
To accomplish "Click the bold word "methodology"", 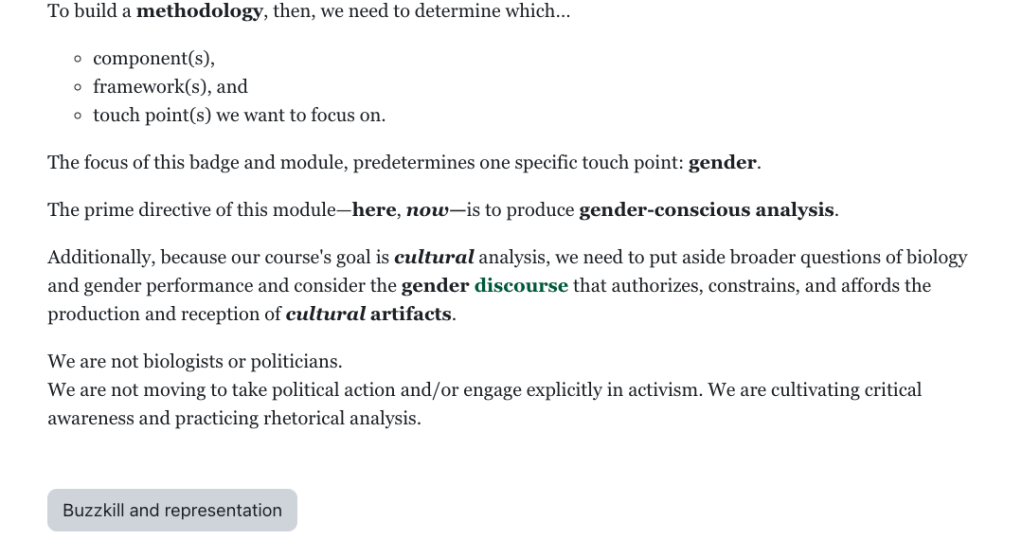I will click(198, 14).
